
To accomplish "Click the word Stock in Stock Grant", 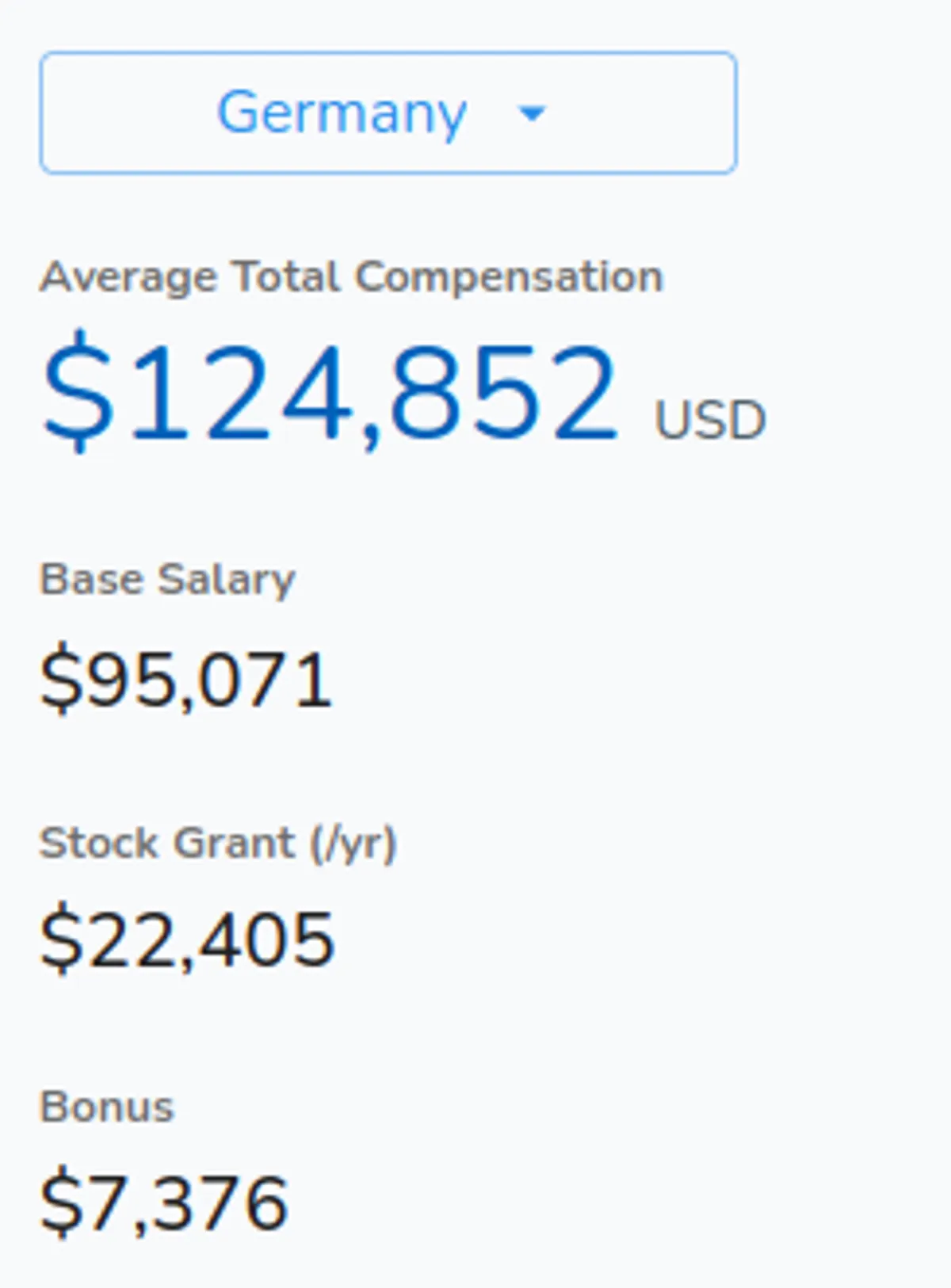I will (x=100, y=843).
